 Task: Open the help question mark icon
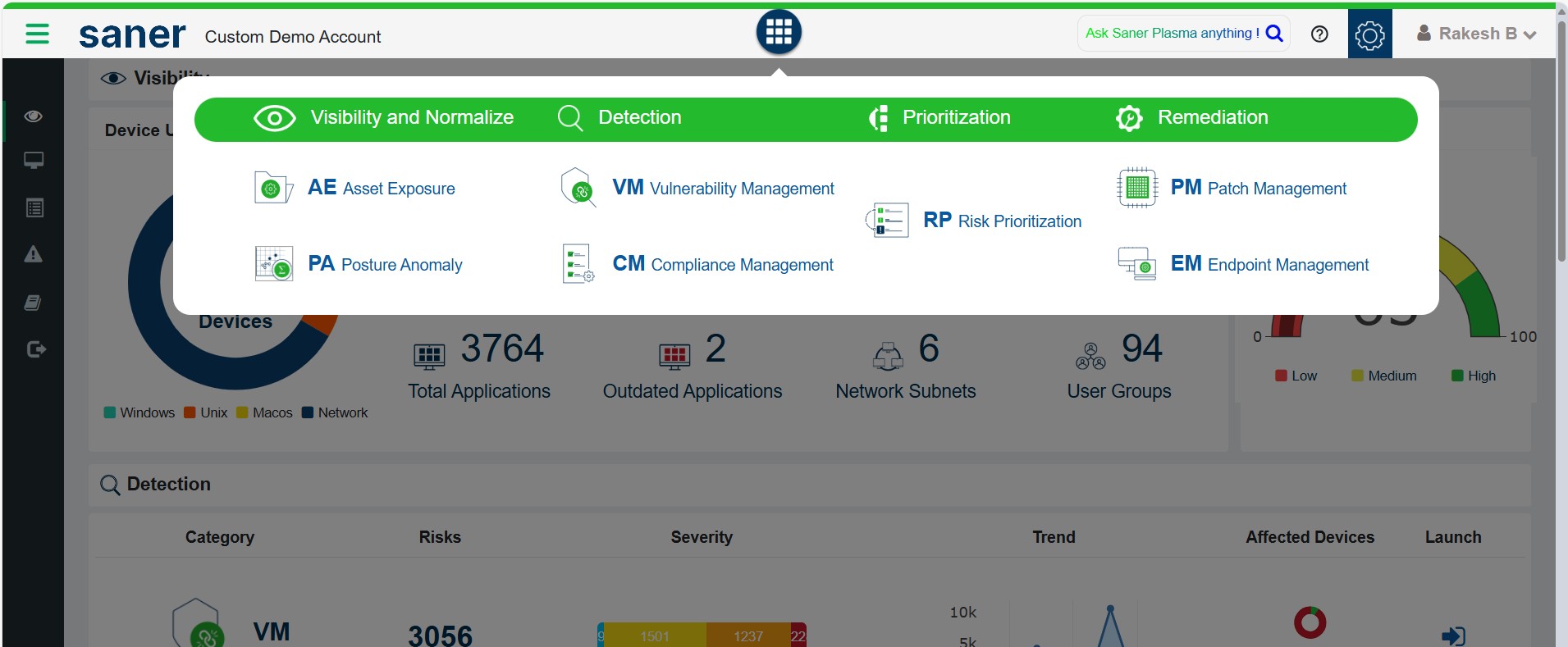1319,34
